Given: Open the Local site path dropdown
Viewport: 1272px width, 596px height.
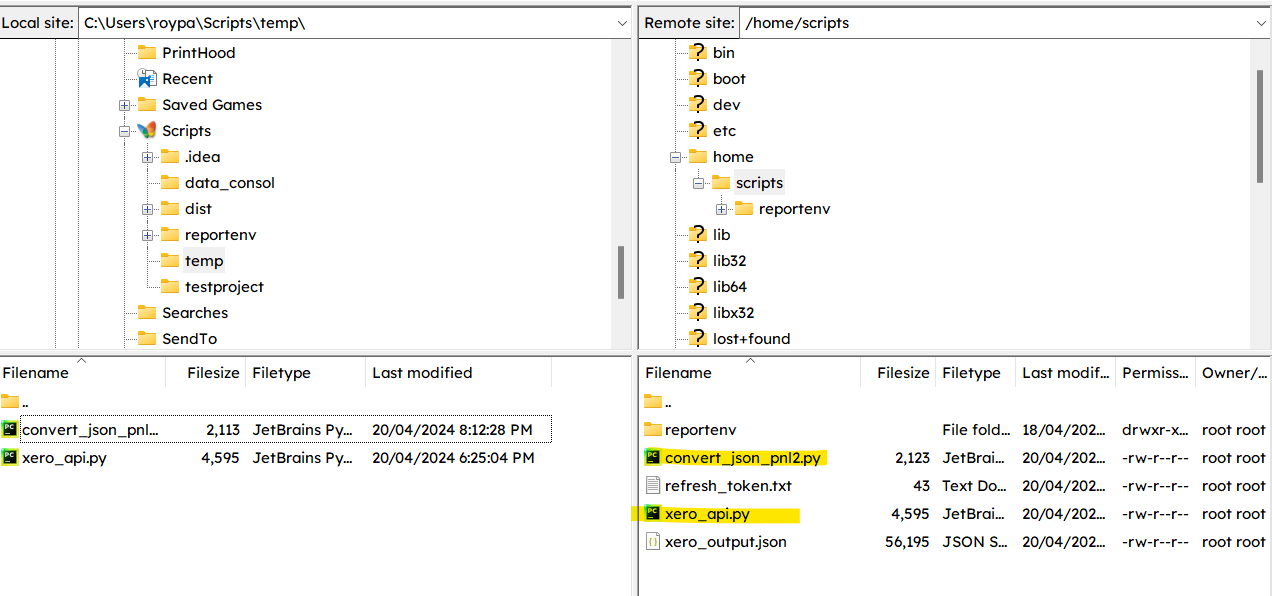Looking at the screenshot, I should (621, 23).
